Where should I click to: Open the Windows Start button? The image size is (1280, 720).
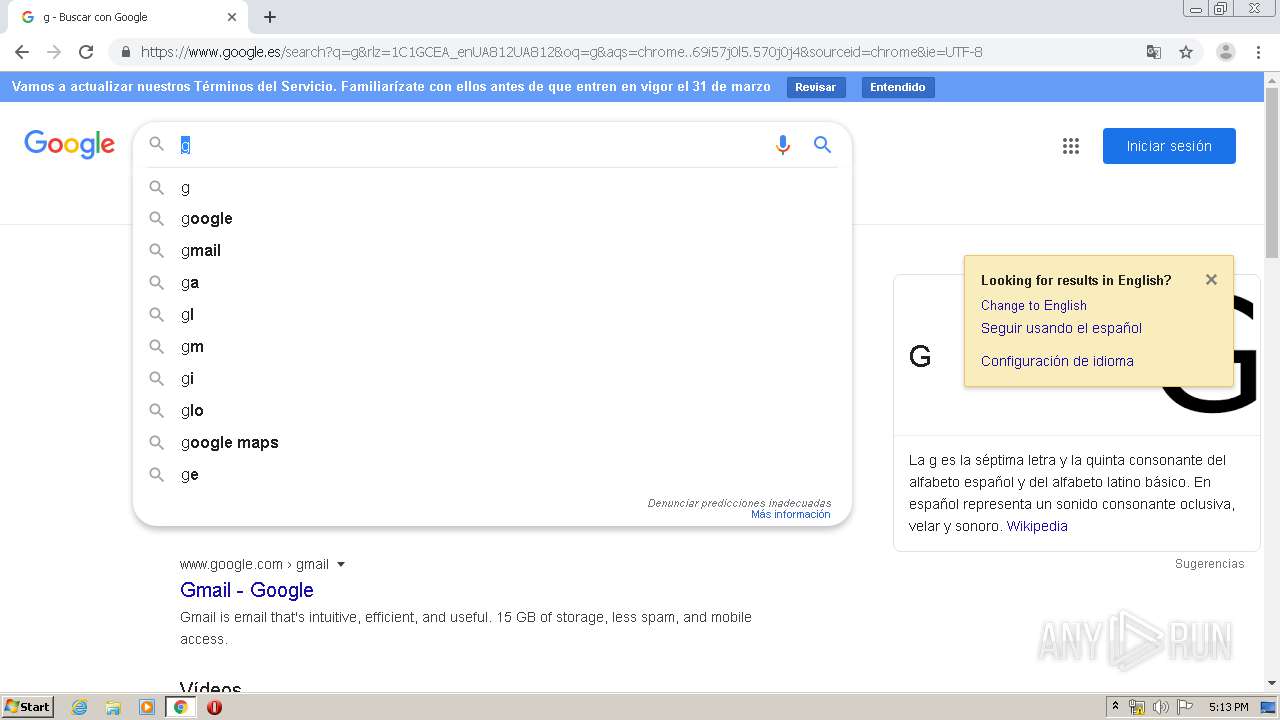pos(27,707)
